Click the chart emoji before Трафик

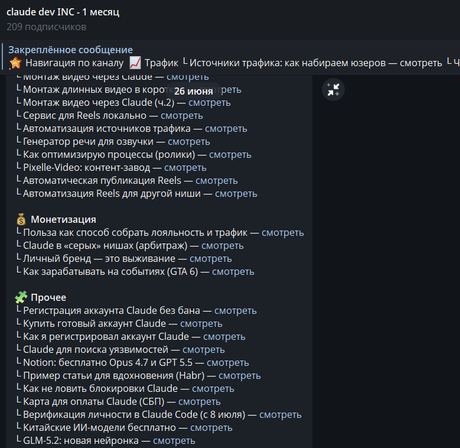(135, 63)
